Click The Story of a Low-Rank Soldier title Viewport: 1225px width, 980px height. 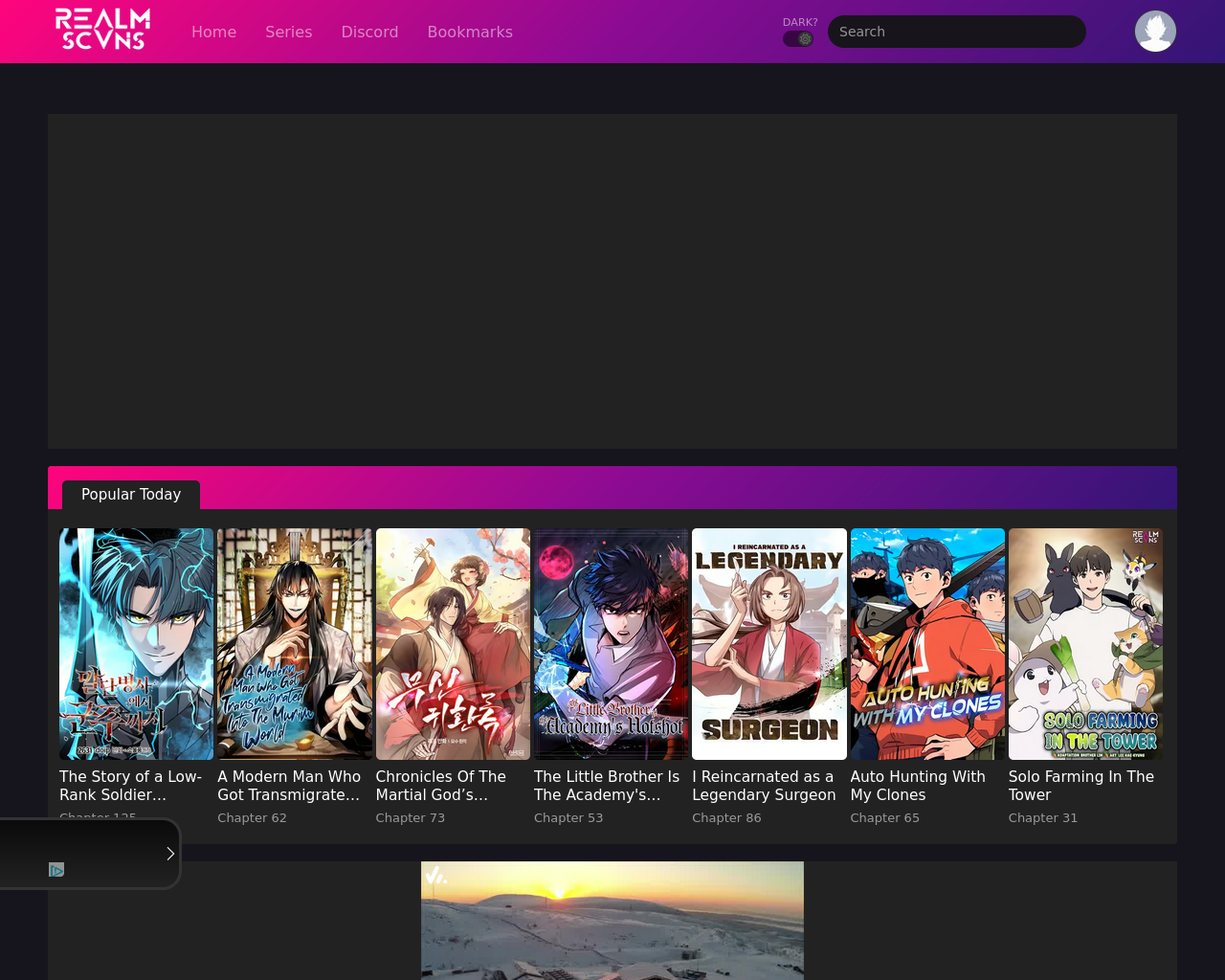pyautogui.click(x=131, y=786)
